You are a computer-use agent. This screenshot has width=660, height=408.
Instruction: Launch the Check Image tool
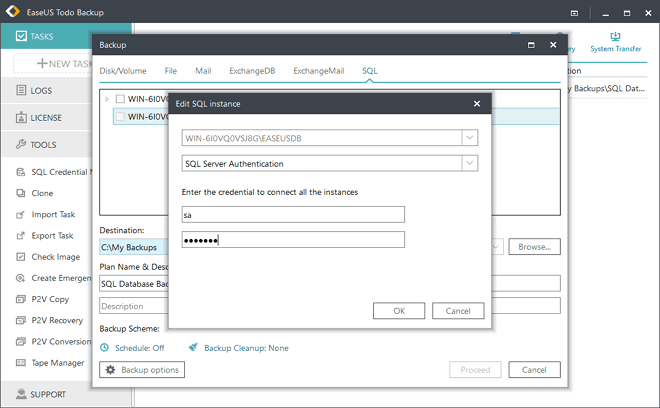pos(23,257)
